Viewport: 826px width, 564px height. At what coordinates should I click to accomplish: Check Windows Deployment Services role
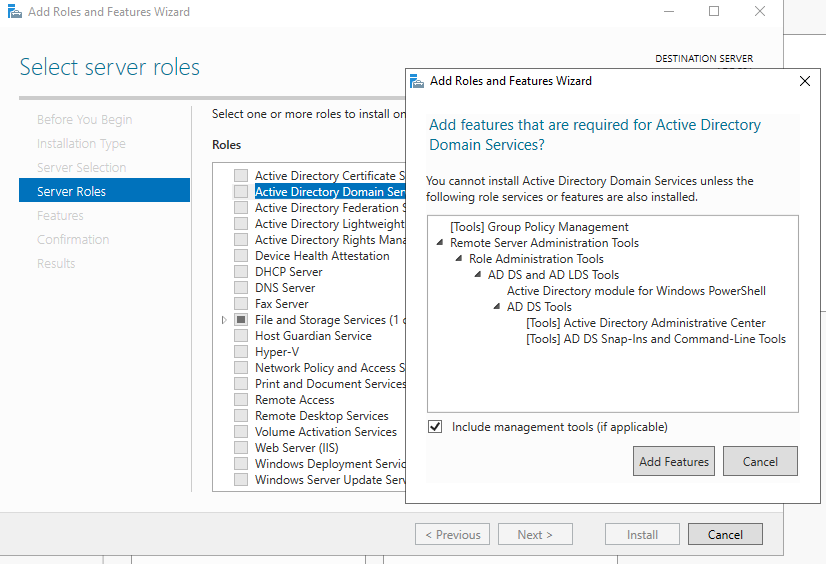[x=241, y=464]
